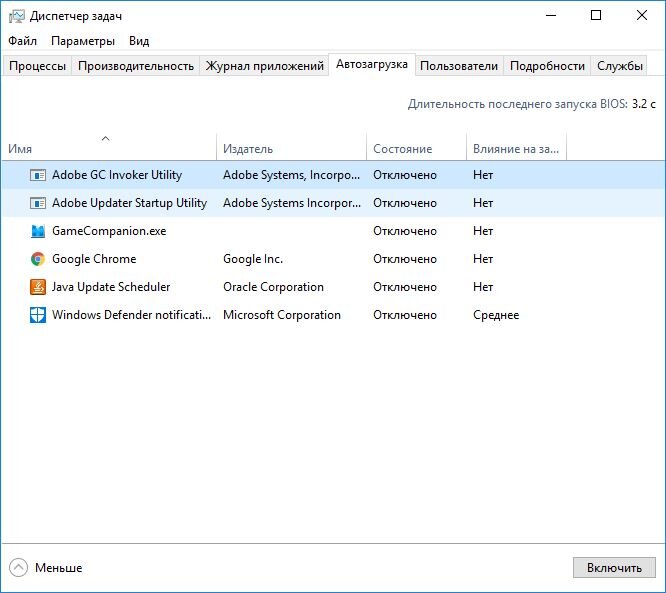The width and height of the screenshot is (666, 593).
Task: Toggle sort order using the arrow above Имя
Action: [106, 138]
